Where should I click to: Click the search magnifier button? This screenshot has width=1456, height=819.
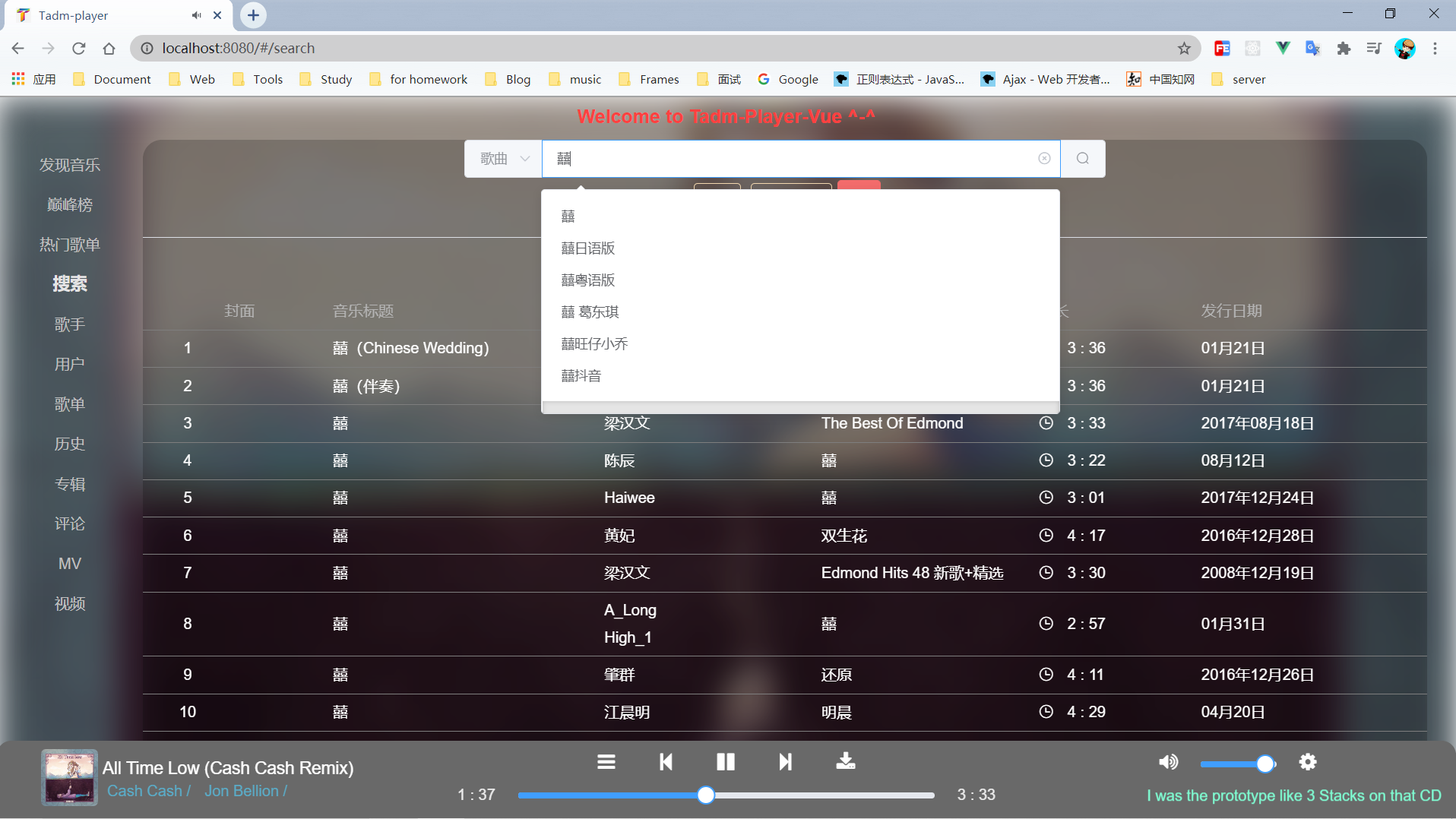[x=1083, y=158]
